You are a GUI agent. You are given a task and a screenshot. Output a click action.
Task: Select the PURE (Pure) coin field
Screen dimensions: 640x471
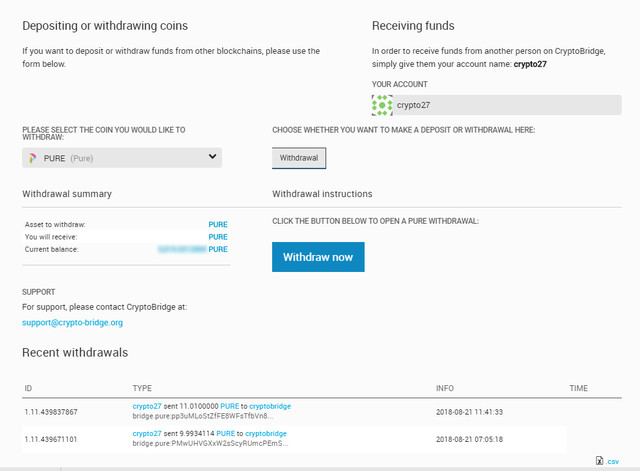click(x=122, y=158)
